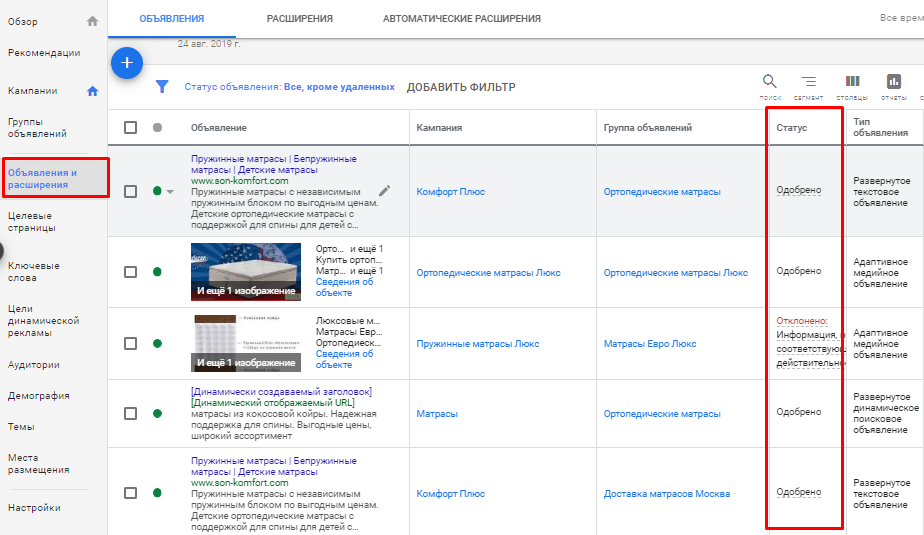
Task: Switch to the Расширения tab
Action: pyautogui.click(x=299, y=18)
